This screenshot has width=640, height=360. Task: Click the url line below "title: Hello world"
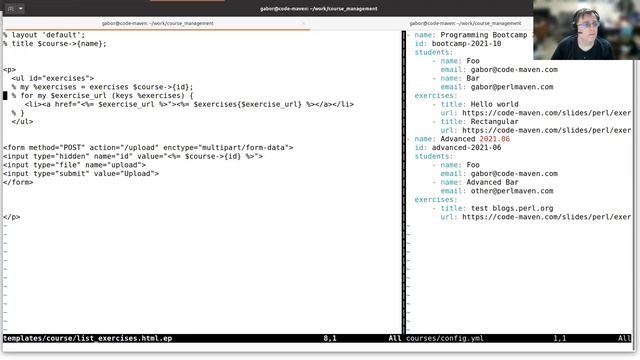pos(536,113)
